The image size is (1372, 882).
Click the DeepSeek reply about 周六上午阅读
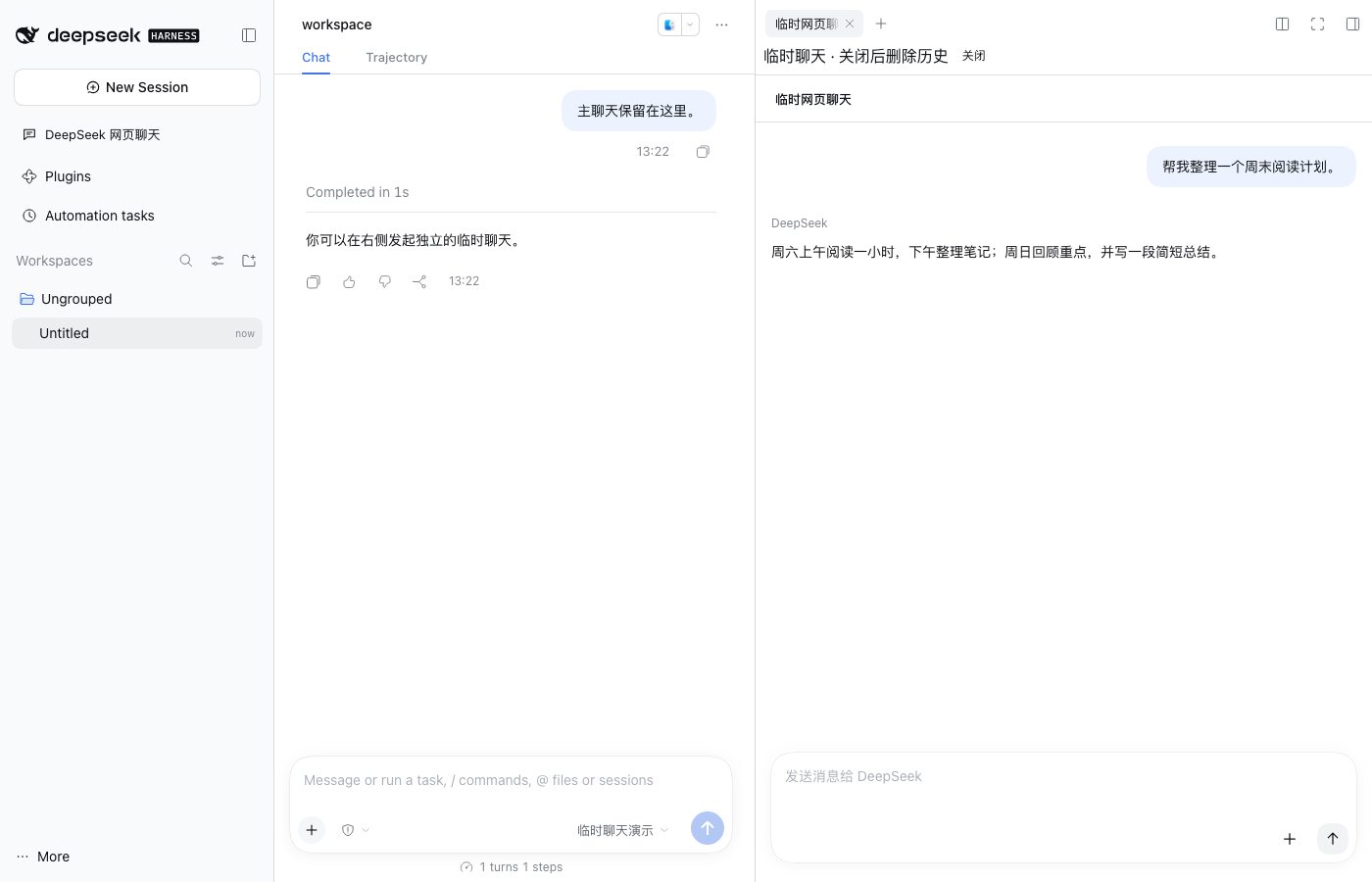(x=998, y=252)
